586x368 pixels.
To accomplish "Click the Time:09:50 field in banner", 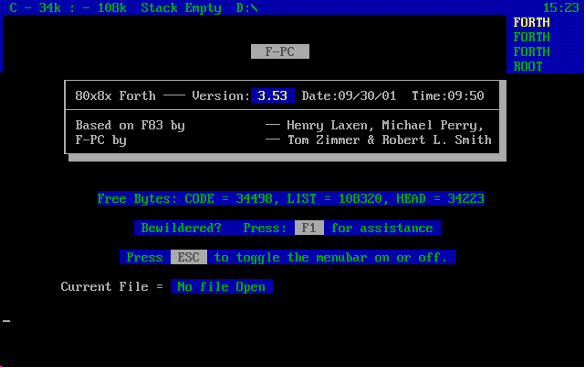I will [448, 96].
